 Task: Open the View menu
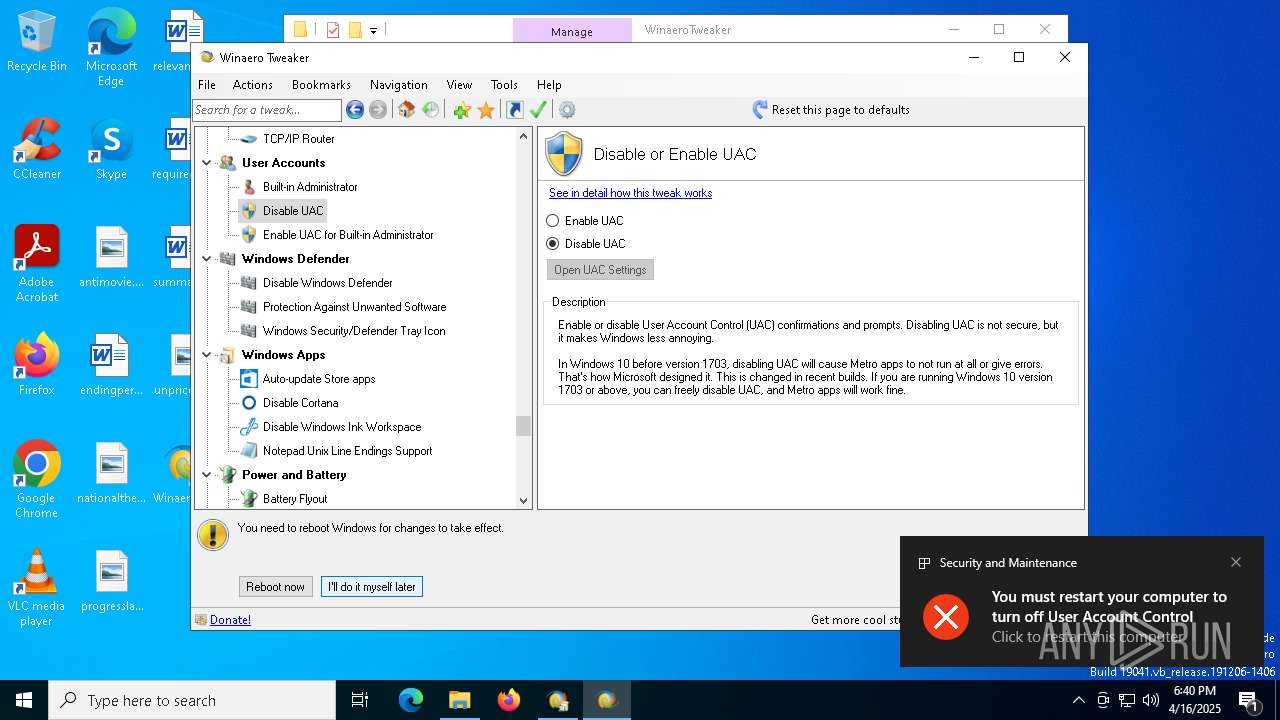tap(459, 85)
